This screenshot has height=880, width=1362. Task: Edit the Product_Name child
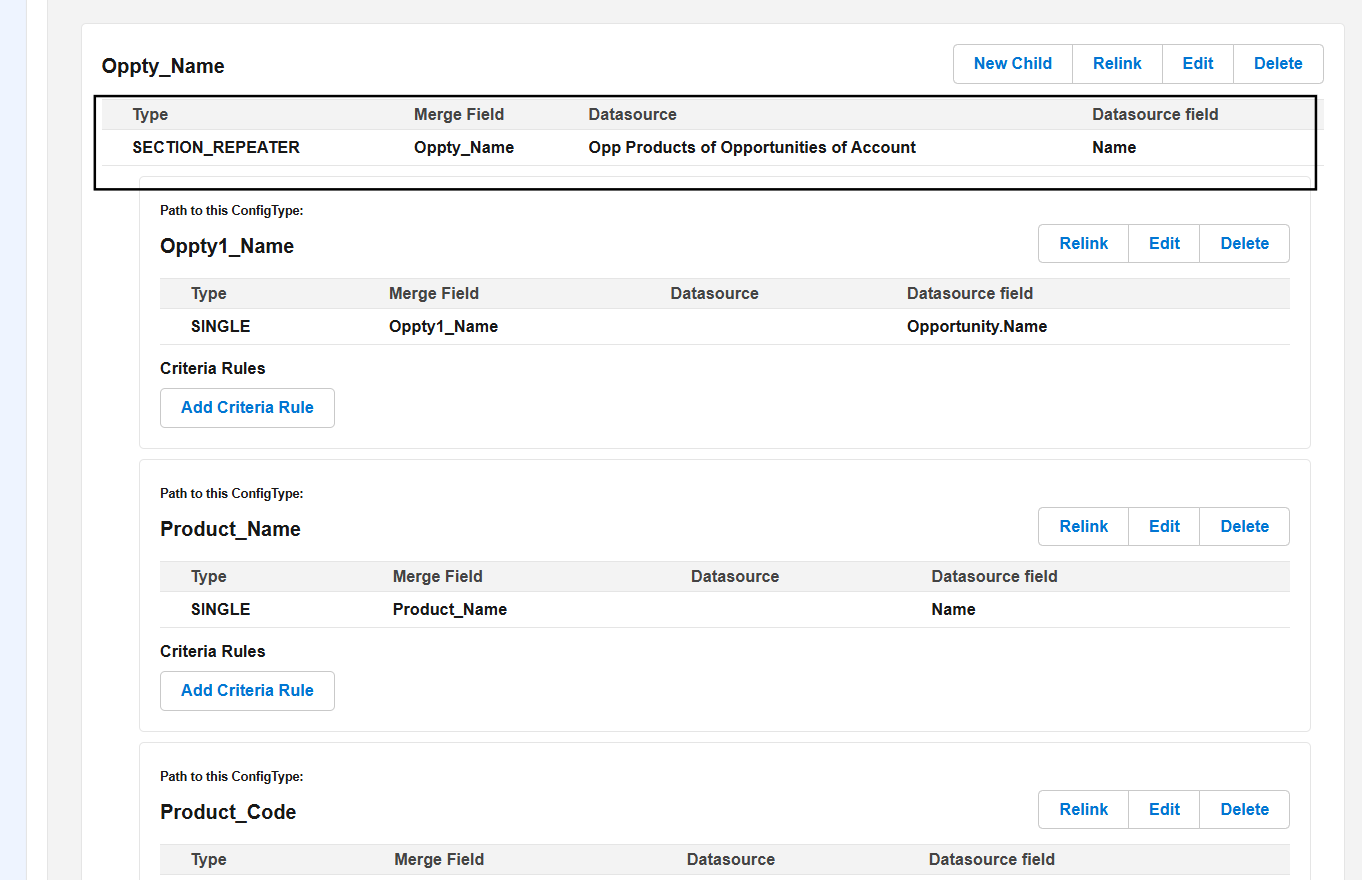(x=1164, y=527)
